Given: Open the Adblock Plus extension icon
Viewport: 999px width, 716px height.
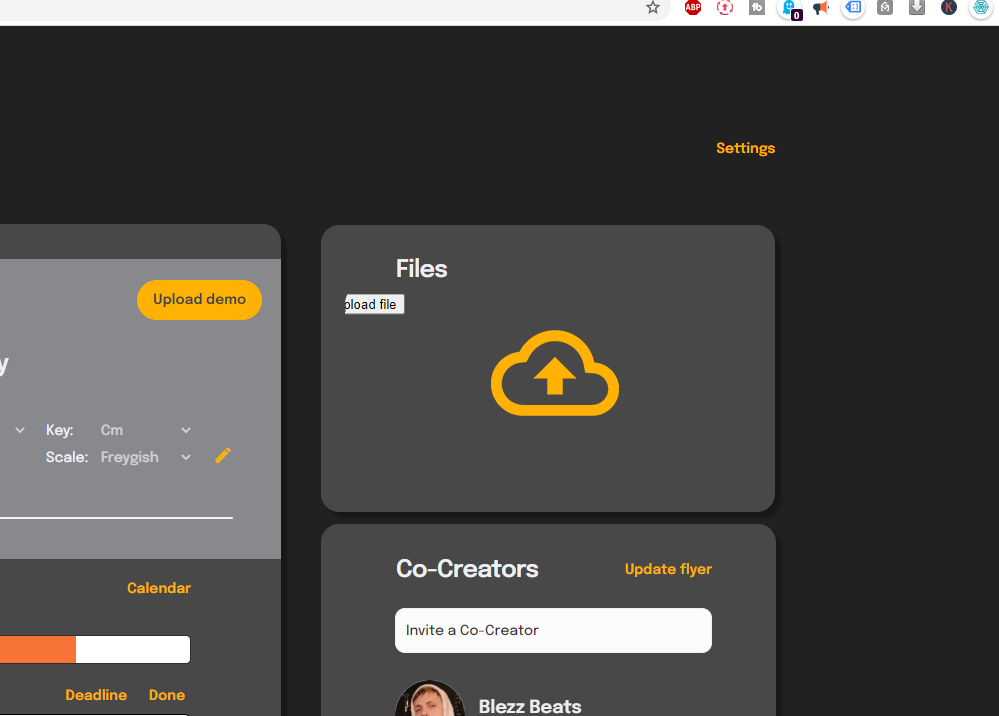Looking at the screenshot, I should [693, 8].
